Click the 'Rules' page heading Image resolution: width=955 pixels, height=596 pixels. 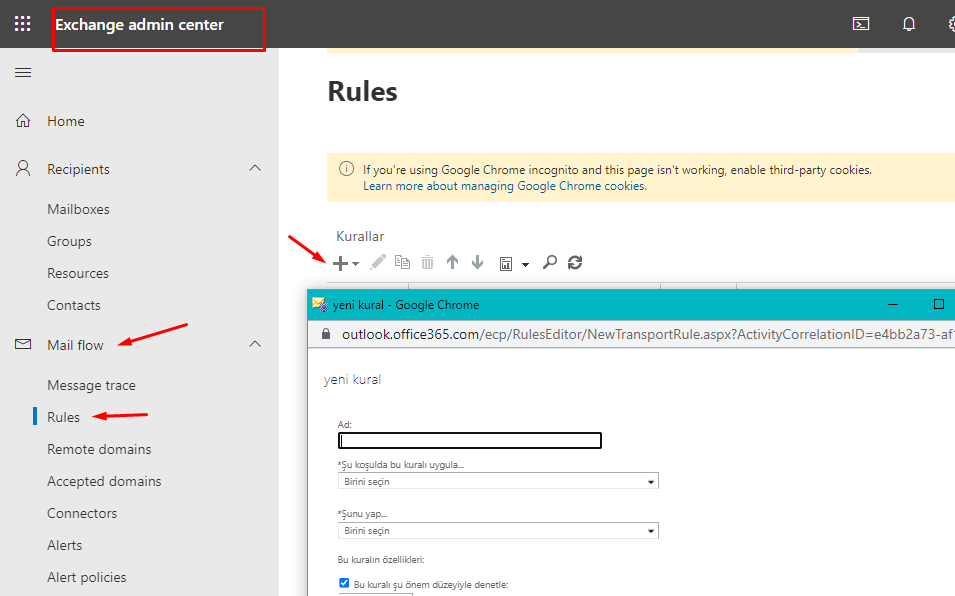(362, 91)
